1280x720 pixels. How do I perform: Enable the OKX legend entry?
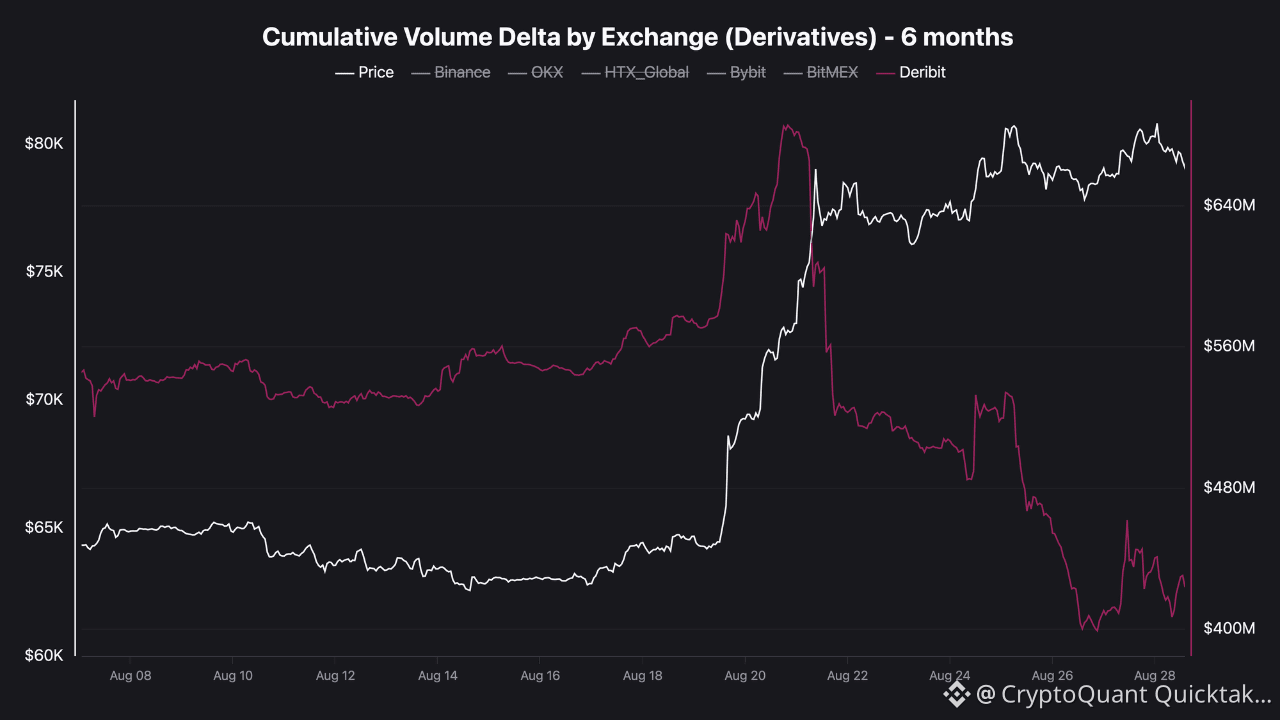pyautogui.click(x=535, y=72)
